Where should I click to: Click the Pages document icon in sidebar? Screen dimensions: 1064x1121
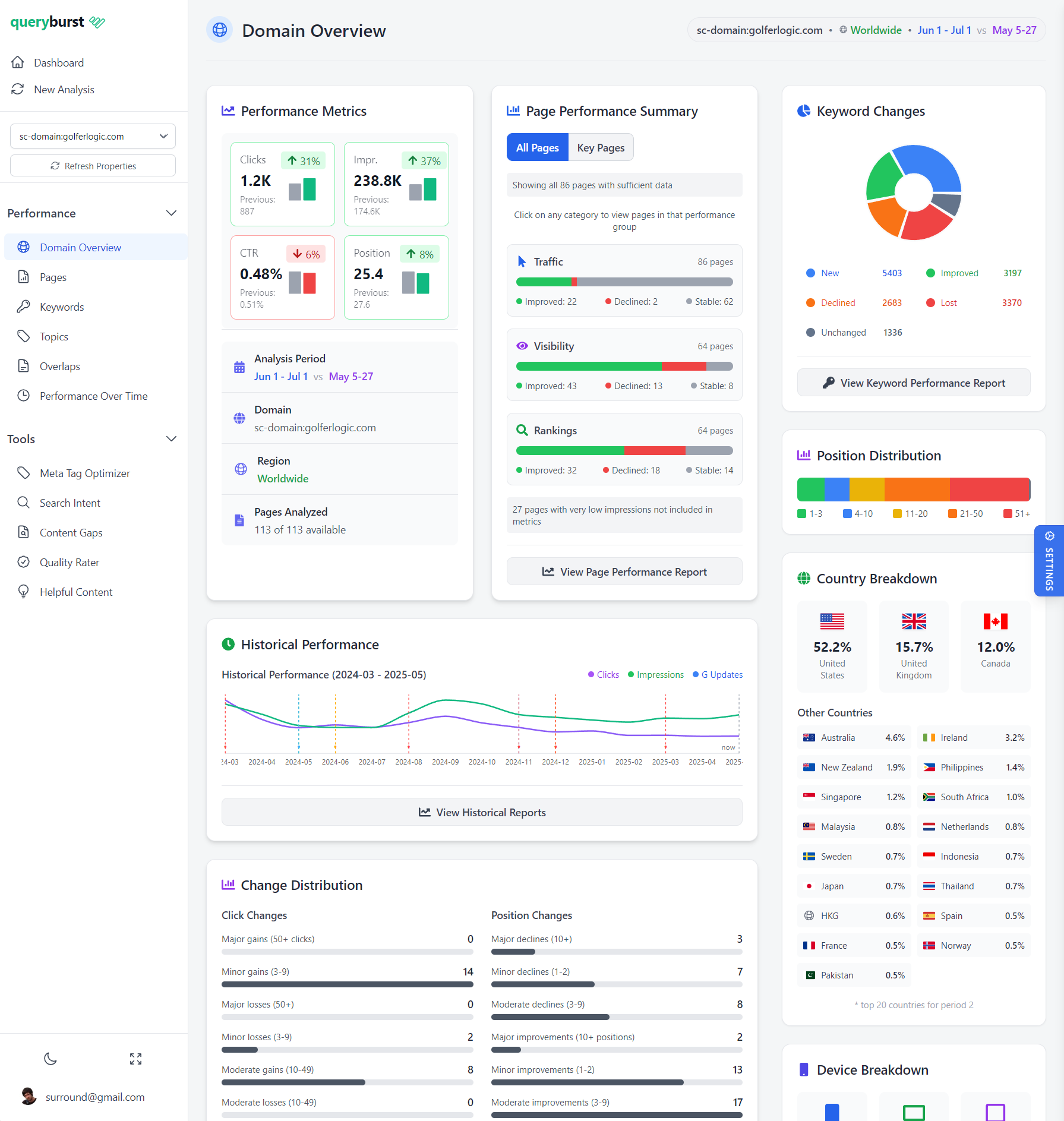tap(24, 277)
